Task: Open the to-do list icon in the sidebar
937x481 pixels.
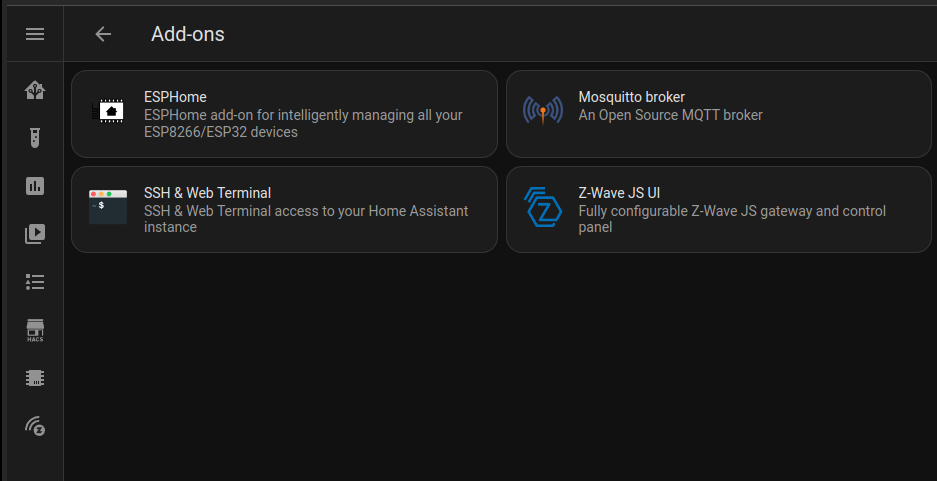Action: tap(35, 281)
